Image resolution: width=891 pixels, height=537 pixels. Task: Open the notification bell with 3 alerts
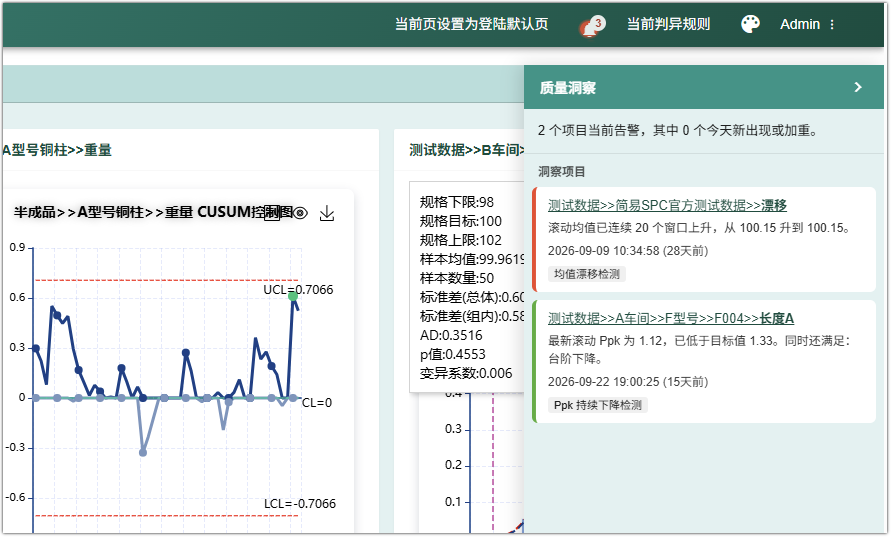click(592, 26)
